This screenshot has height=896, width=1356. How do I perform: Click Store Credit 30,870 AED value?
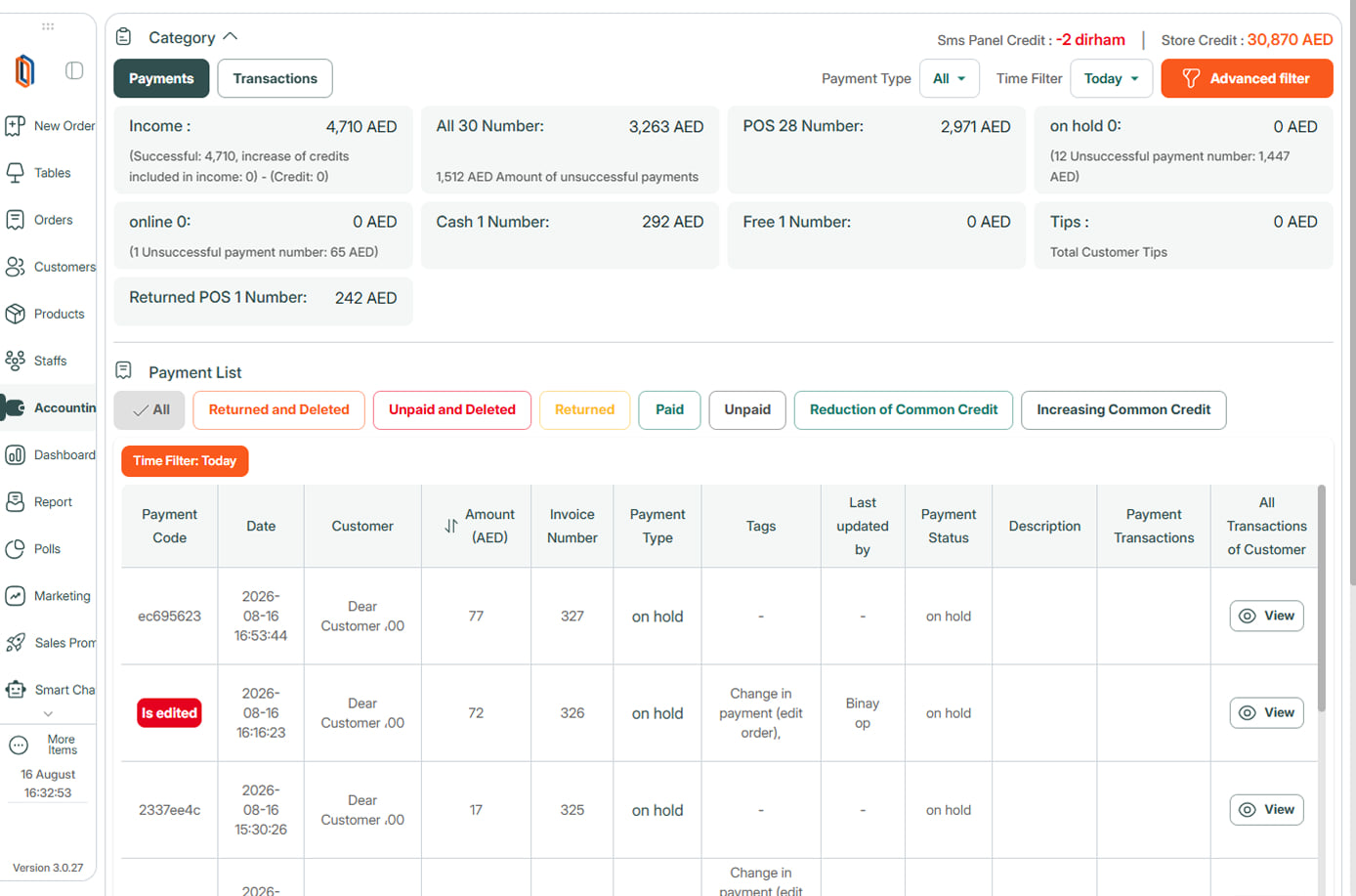click(1290, 39)
